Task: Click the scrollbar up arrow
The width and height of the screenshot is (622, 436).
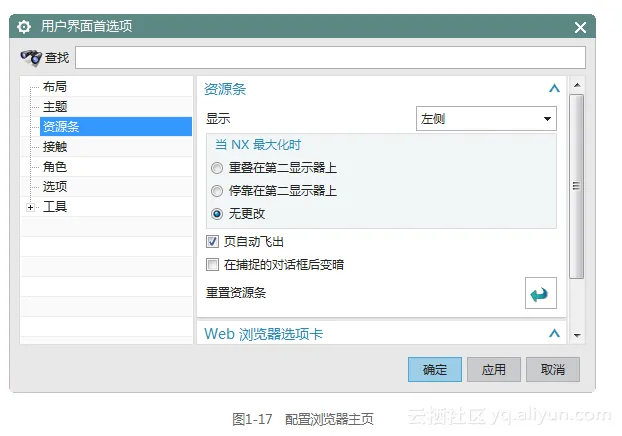Action: (x=577, y=85)
